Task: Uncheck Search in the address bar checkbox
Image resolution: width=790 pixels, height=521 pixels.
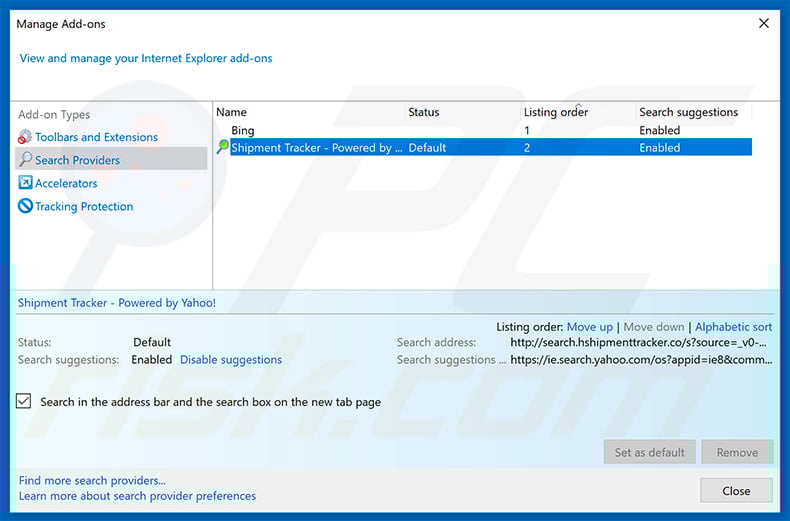Action: pos(25,402)
